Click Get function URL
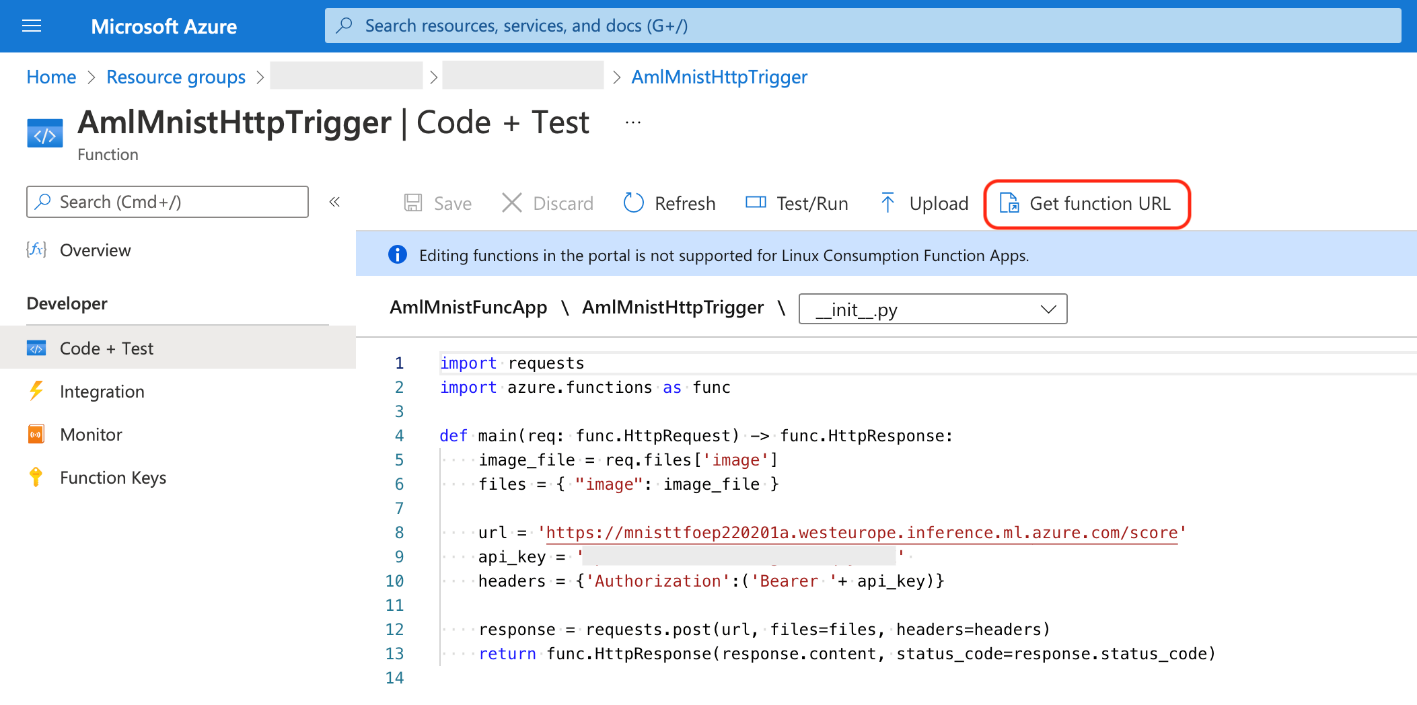Image resolution: width=1417 pixels, height=705 pixels. [1086, 203]
